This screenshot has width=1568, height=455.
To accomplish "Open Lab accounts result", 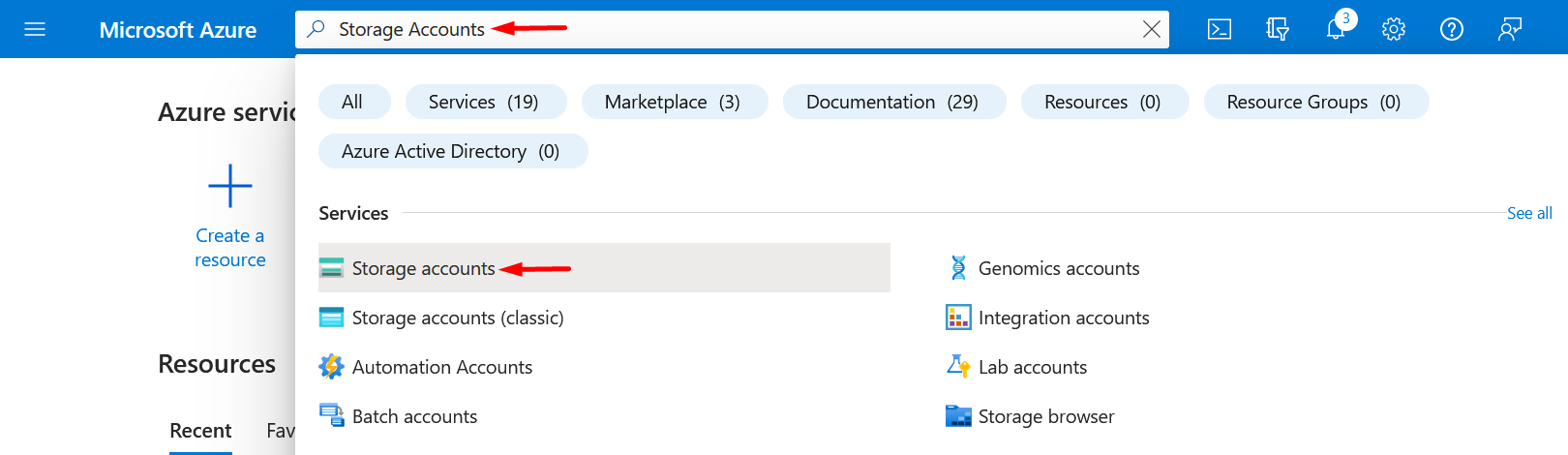I will pos(1033,367).
